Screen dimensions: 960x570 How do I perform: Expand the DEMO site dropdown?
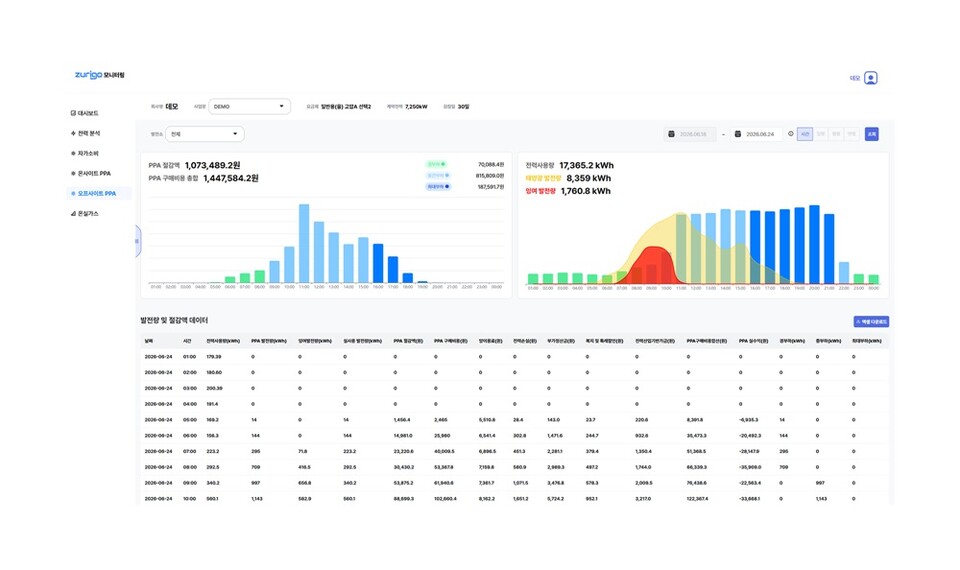pos(249,107)
